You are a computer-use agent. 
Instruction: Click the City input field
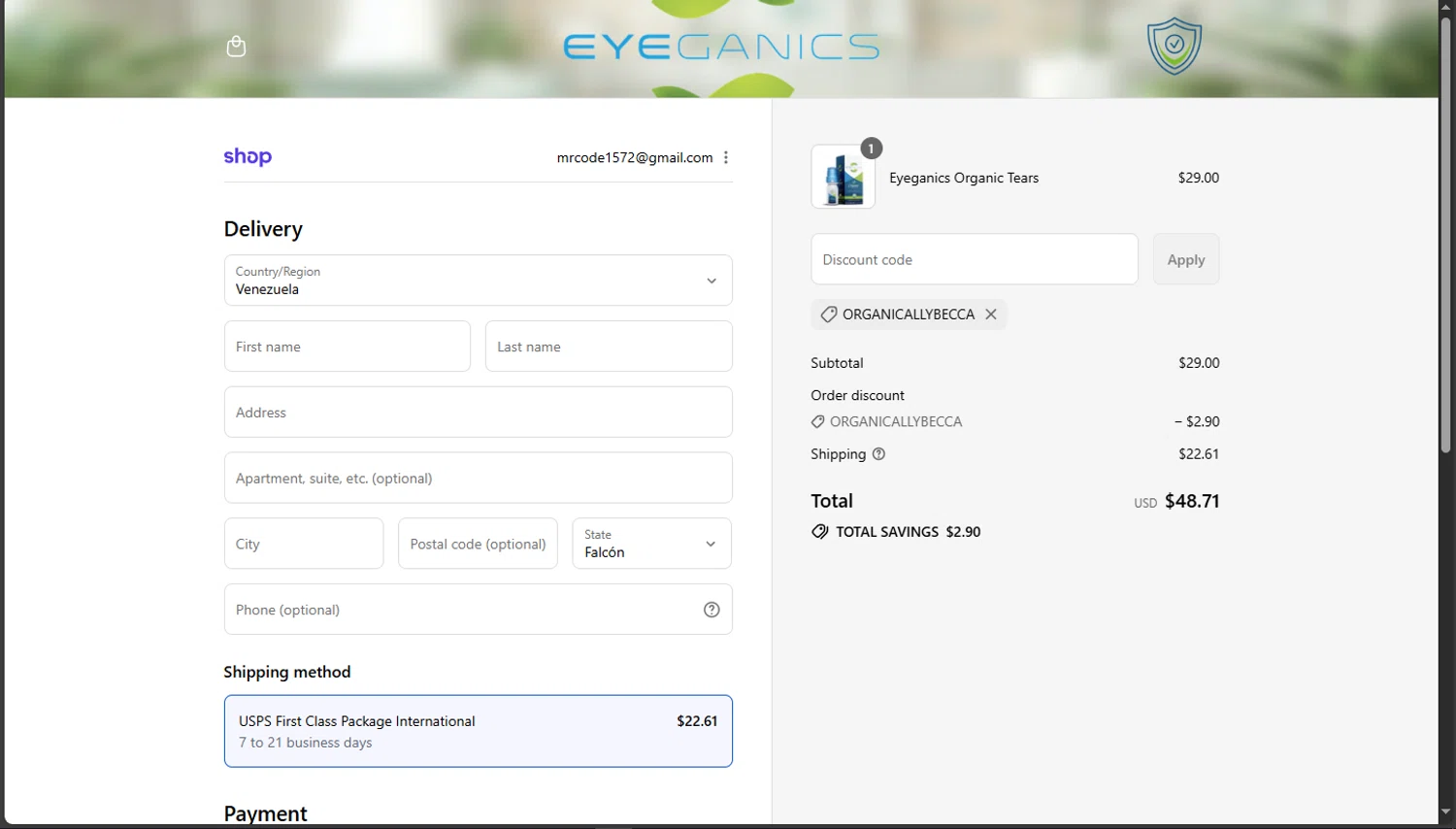pyautogui.click(x=304, y=544)
